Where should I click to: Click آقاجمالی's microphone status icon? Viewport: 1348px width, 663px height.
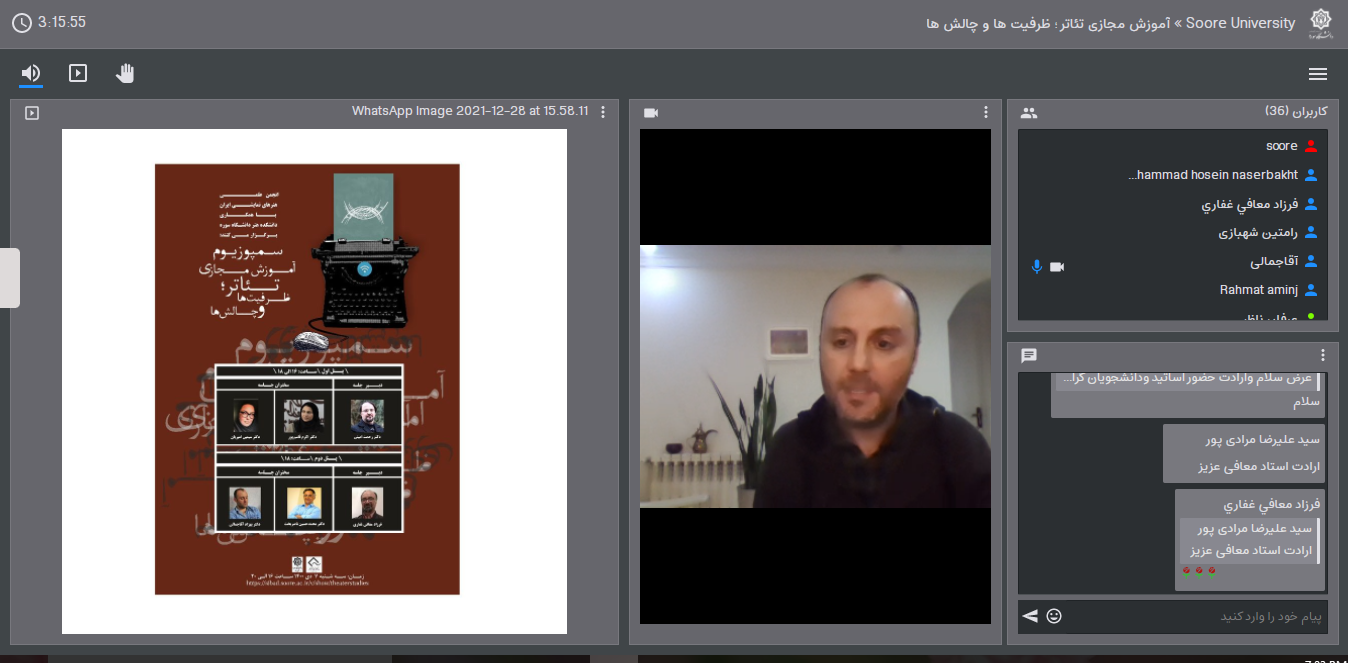[x=1037, y=266]
